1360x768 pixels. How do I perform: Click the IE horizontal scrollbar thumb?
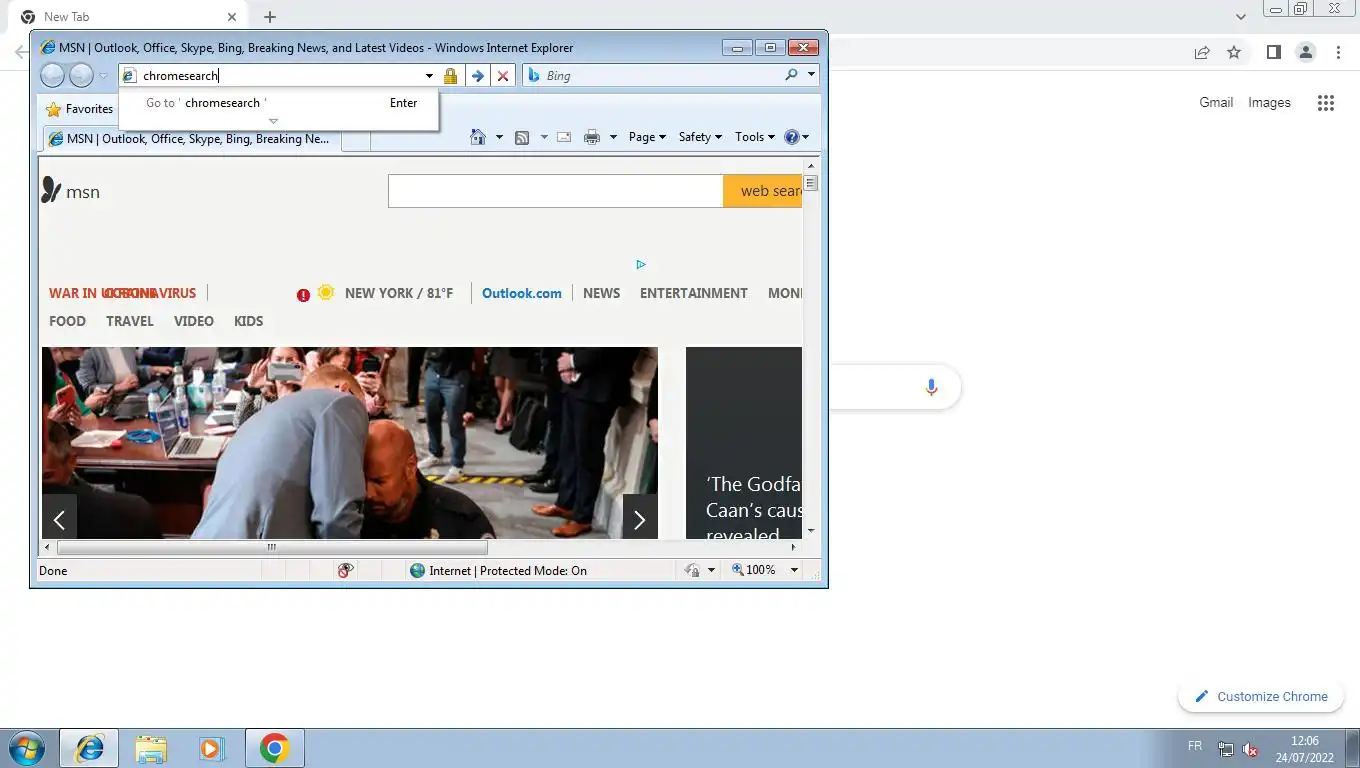tap(272, 547)
